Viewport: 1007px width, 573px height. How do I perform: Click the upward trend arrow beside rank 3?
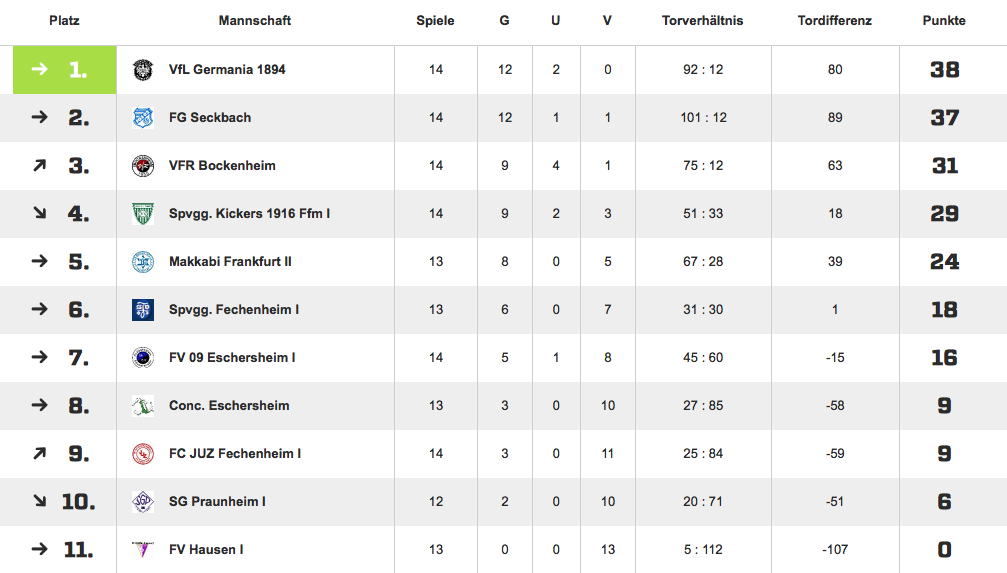point(40,166)
